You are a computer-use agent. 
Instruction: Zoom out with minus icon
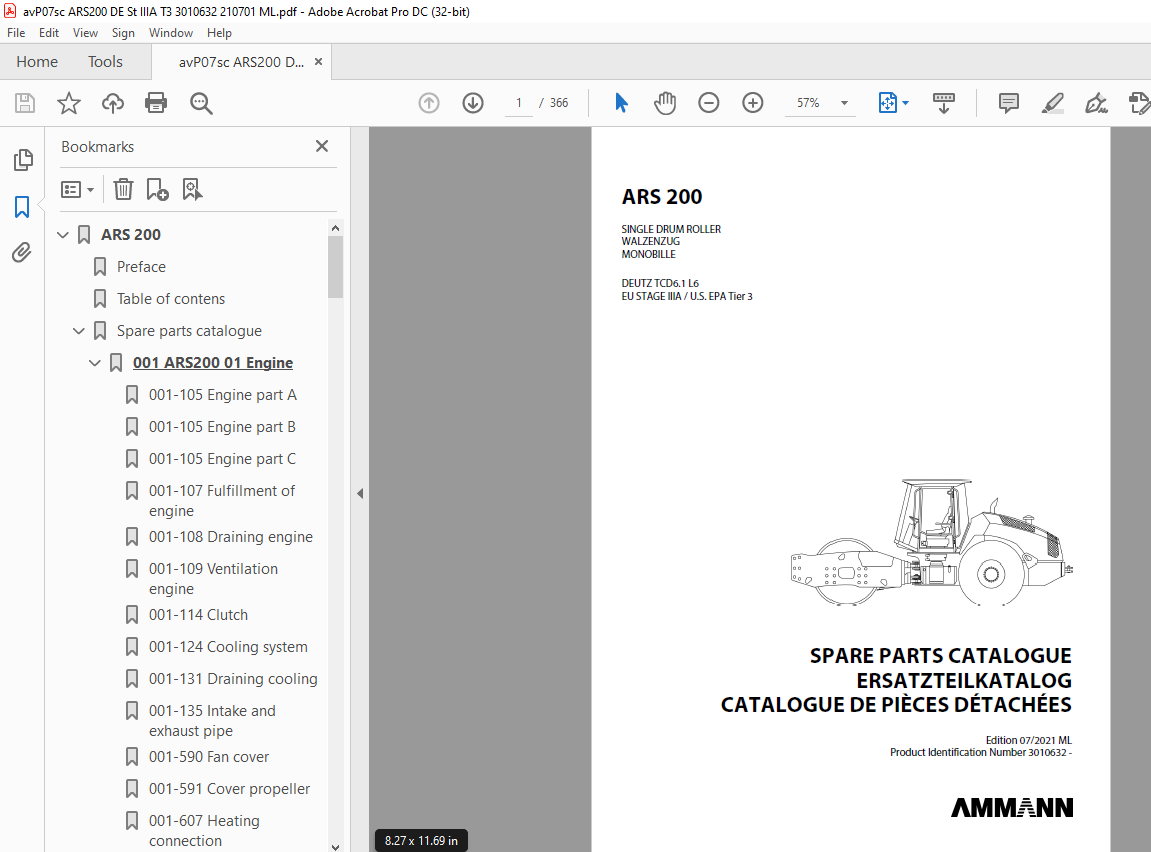708,103
